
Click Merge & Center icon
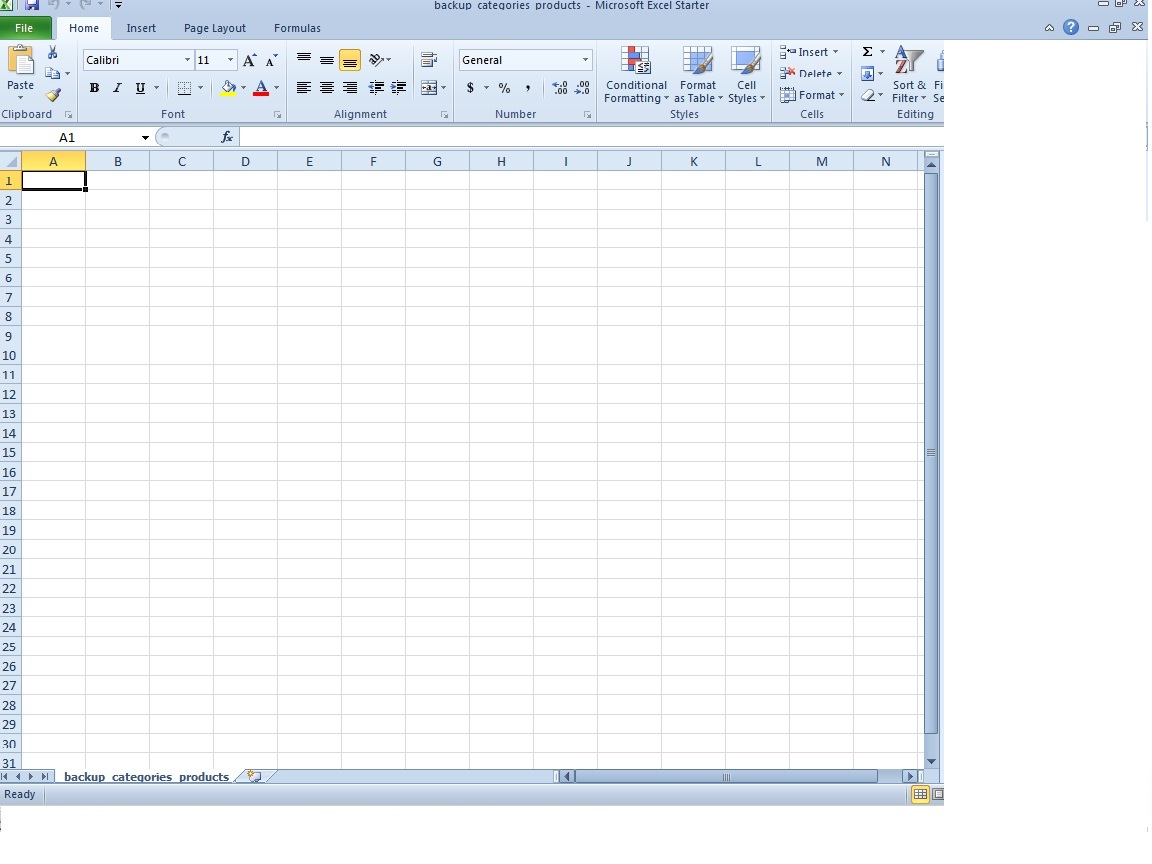click(x=429, y=88)
